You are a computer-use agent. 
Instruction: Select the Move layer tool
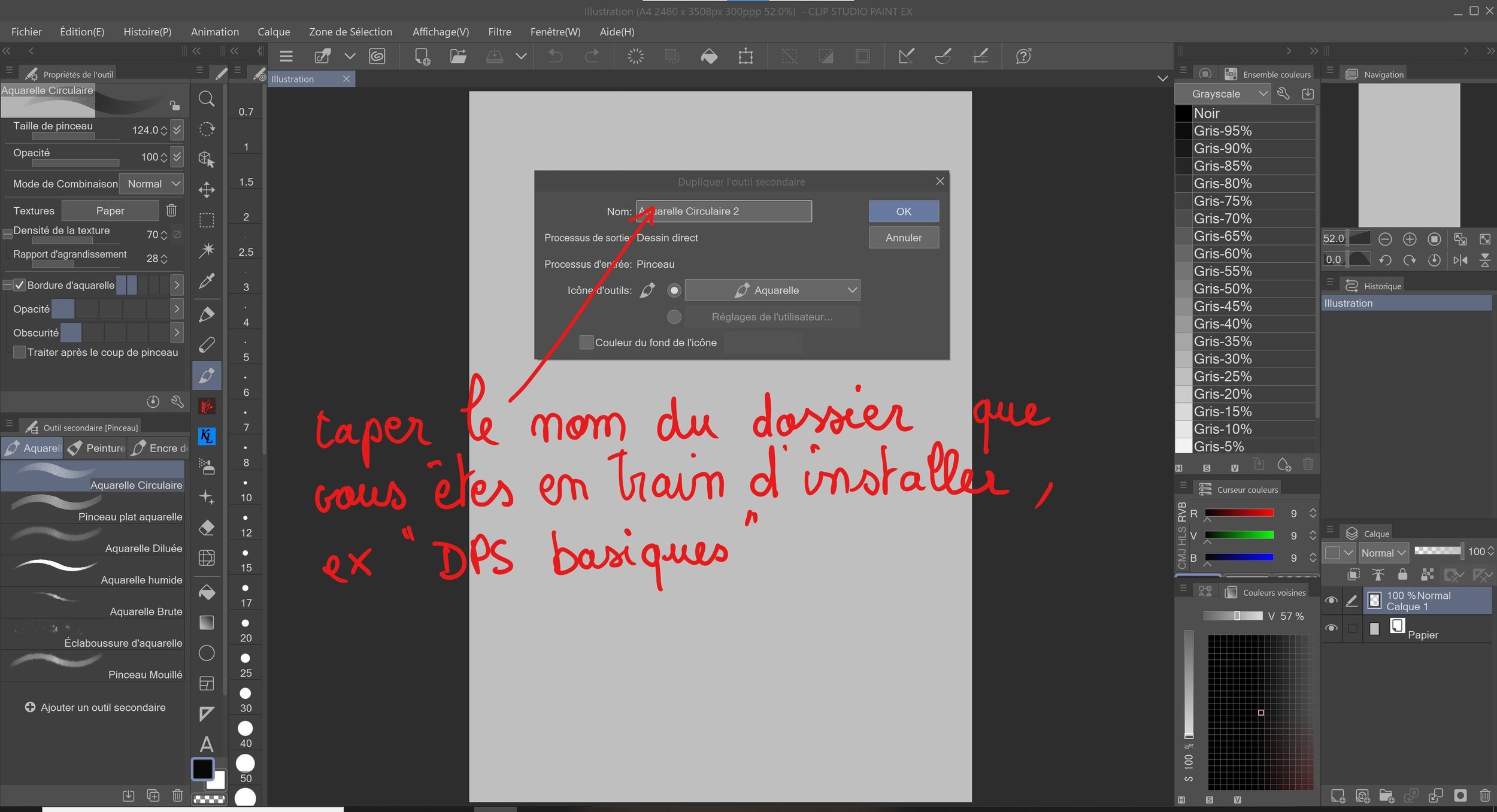[x=207, y=190]
